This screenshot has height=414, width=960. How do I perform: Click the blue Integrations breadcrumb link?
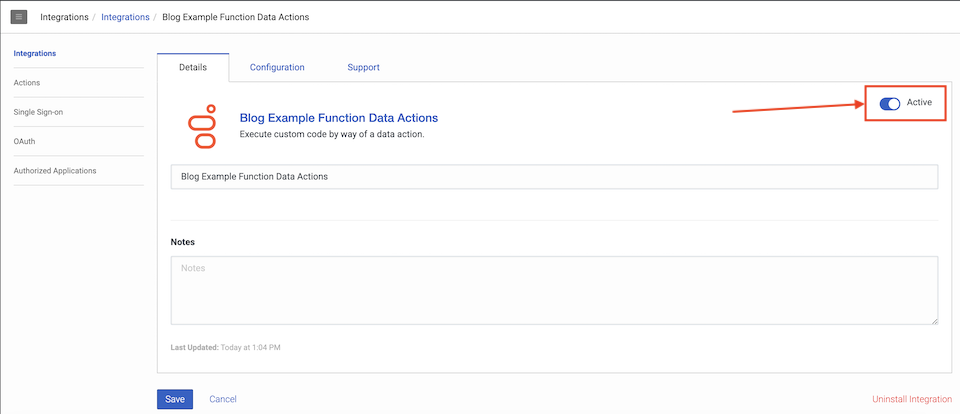[x=125, y=17]
